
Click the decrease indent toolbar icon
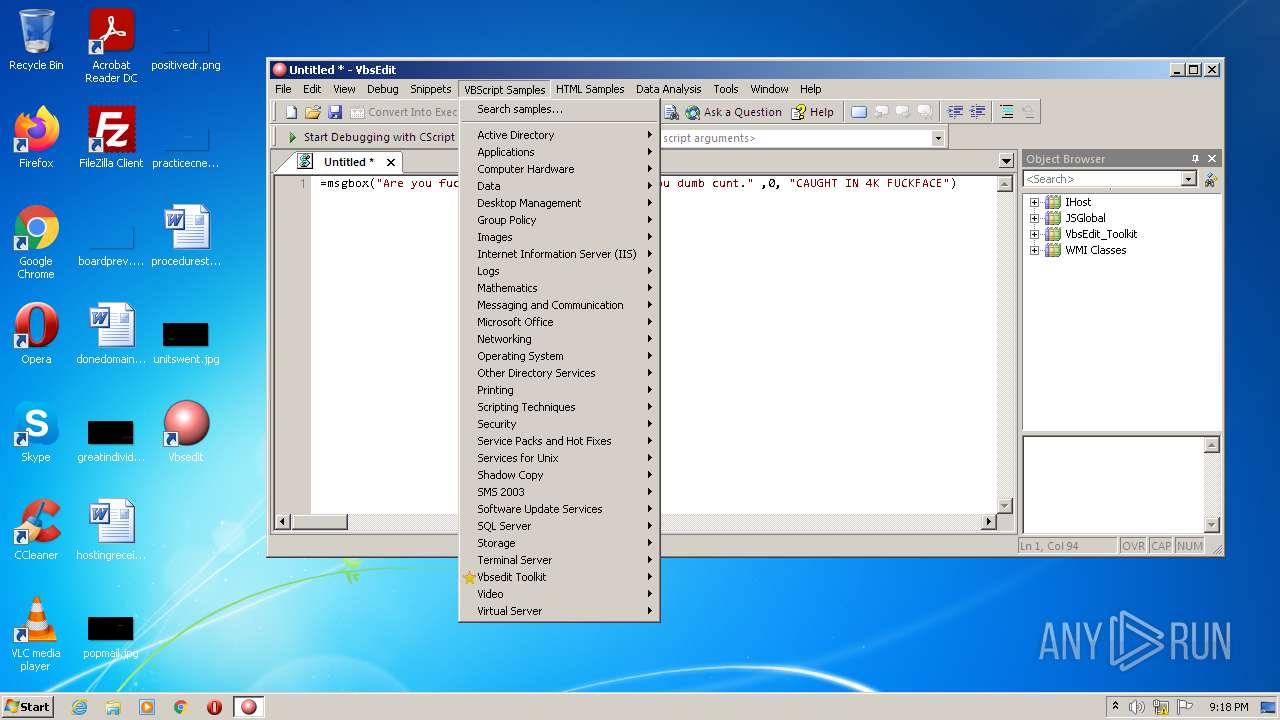(x=955, y=112)
